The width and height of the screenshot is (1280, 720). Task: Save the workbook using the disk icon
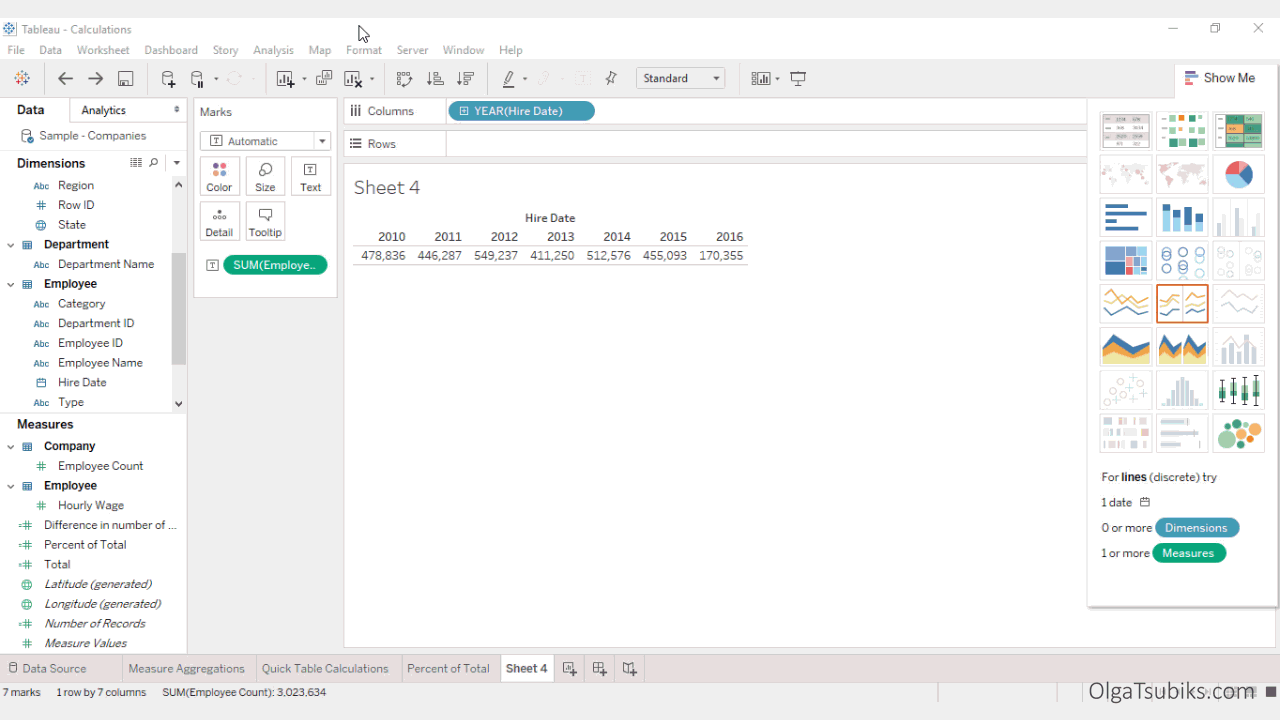pyautogui.click(x=125, y=78)
